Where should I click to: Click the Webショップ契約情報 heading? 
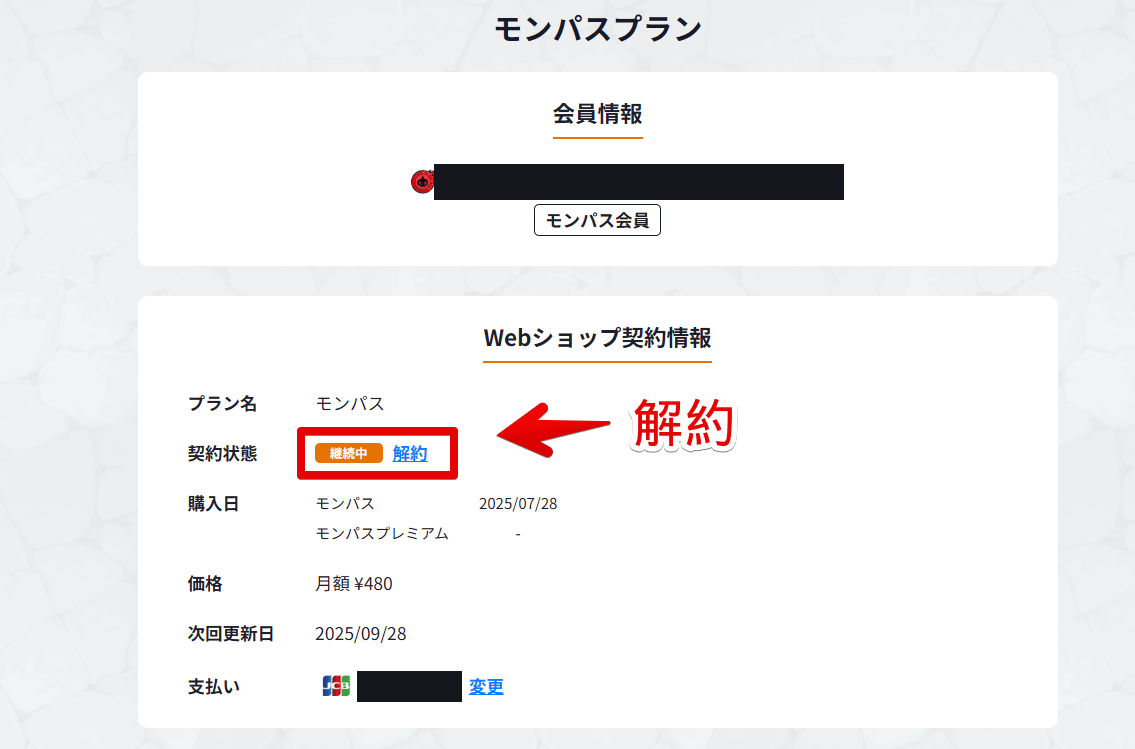[597, 337]
